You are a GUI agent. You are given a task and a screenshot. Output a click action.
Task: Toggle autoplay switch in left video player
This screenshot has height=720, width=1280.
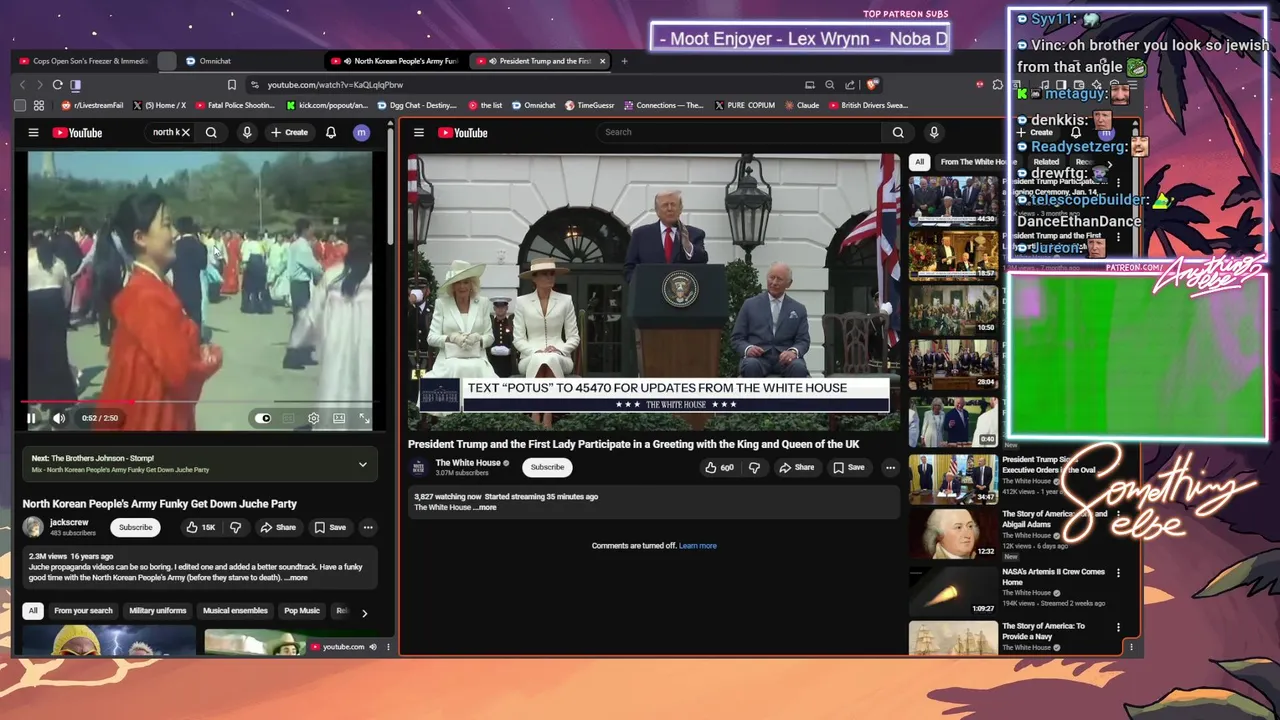pyautogui.click(x=262, y=418)
